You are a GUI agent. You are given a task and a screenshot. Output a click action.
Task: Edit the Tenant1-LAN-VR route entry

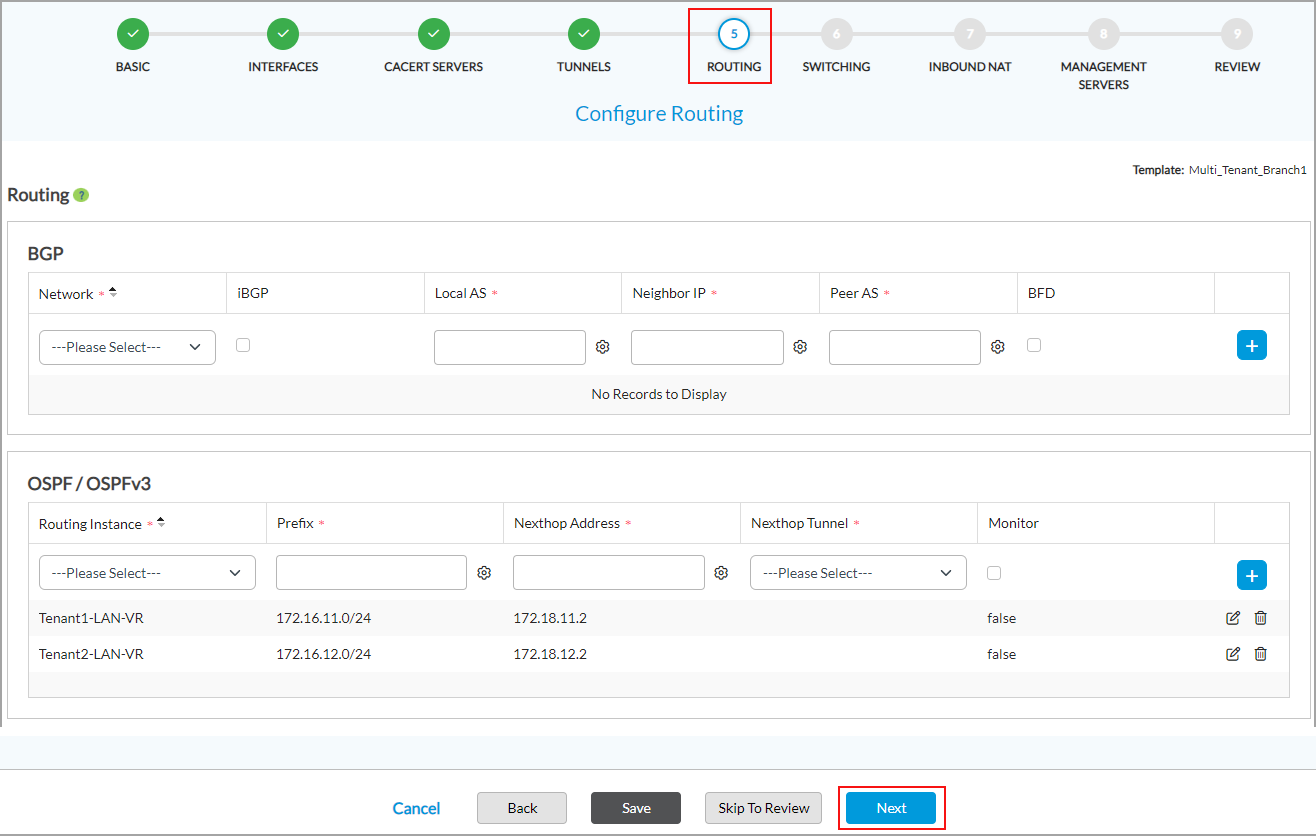point(1233,618)
